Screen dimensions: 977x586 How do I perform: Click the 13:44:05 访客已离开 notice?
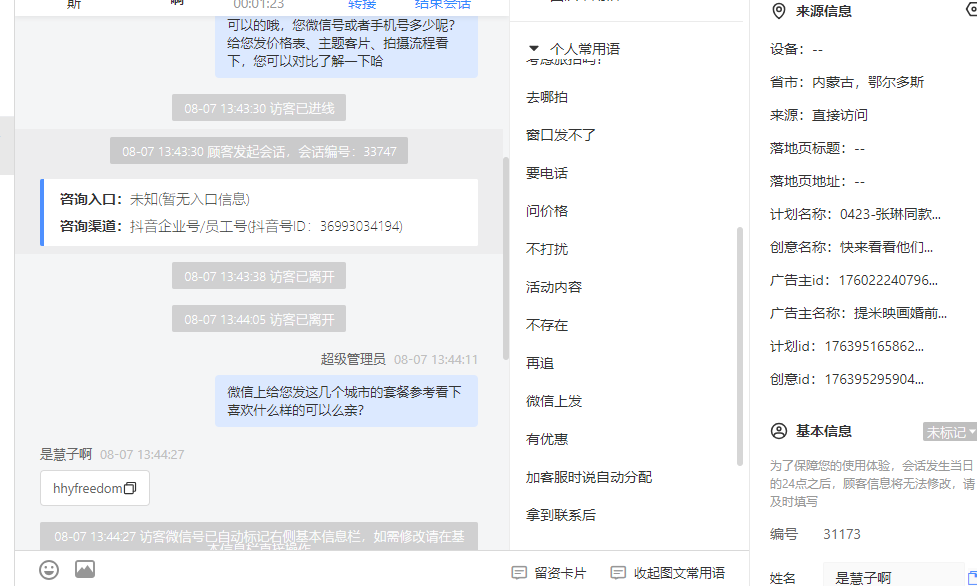[x=259, y=319]
